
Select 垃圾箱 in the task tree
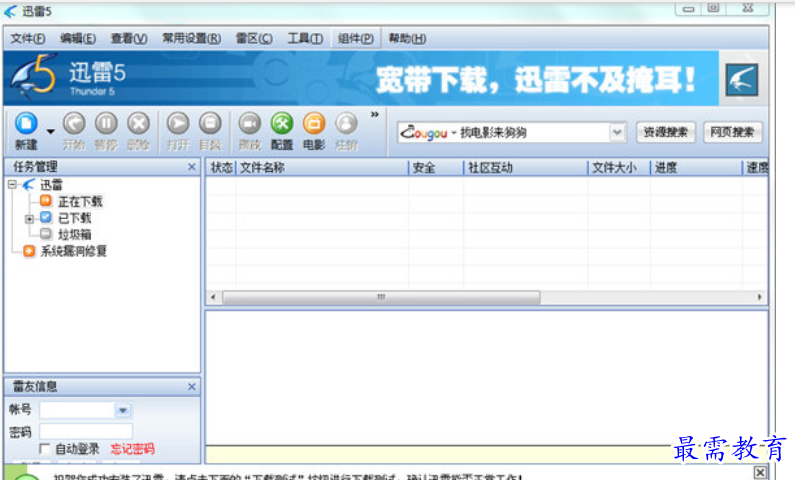pyautogui.click(x=75, y=235)
